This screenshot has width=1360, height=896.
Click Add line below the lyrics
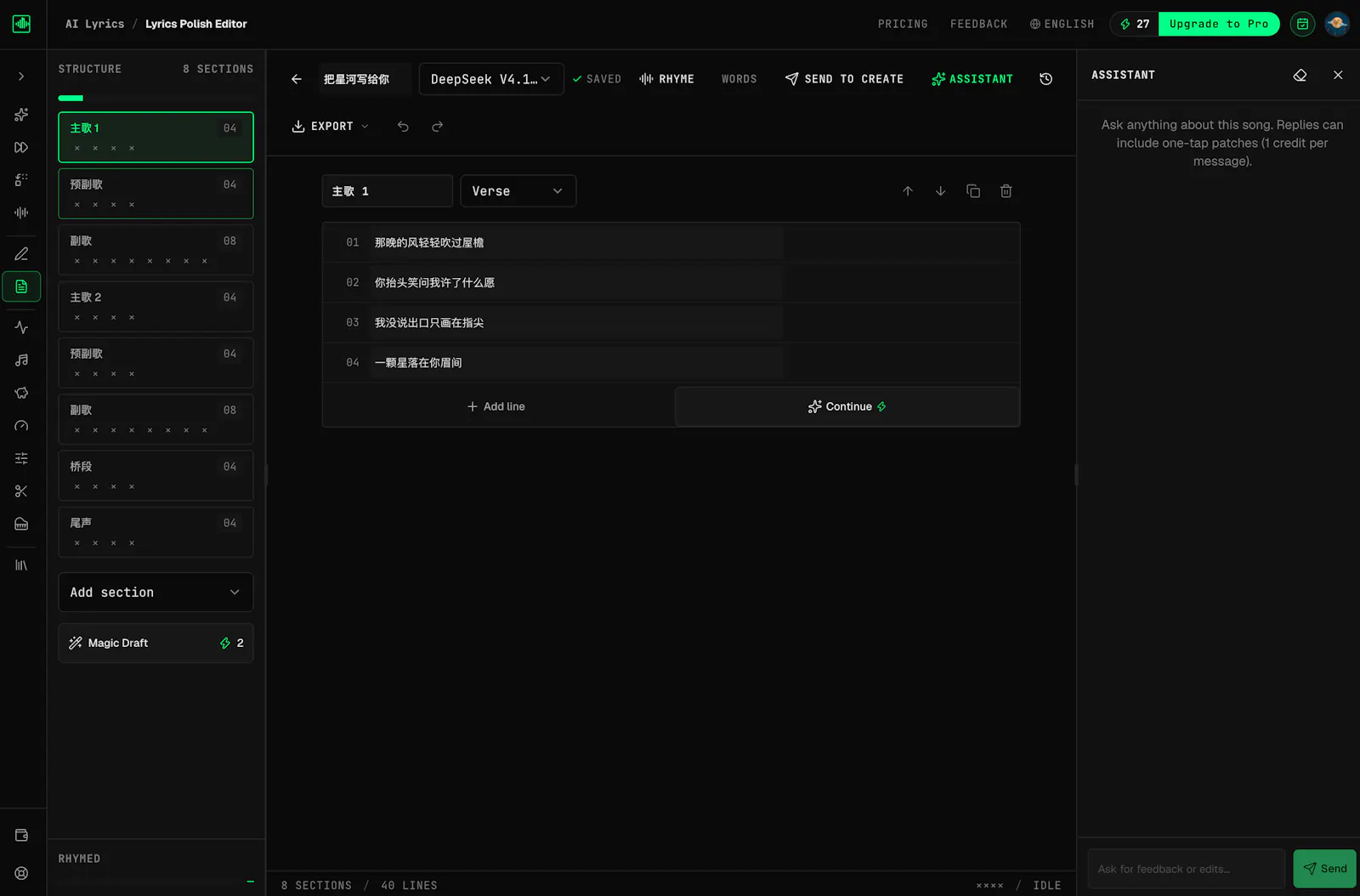point(496,407)
